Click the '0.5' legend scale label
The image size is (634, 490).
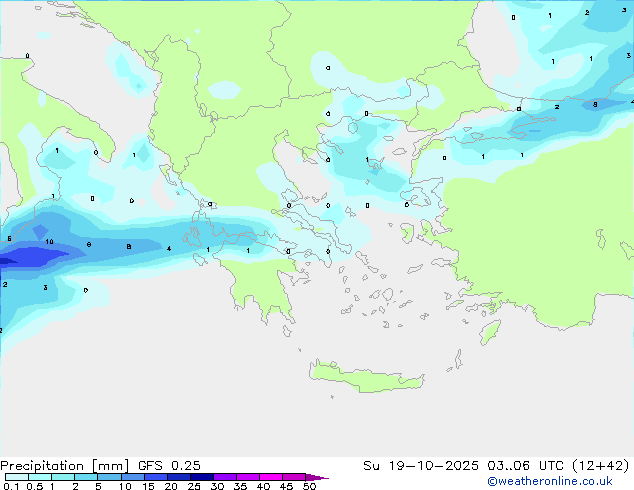point(35,486)
